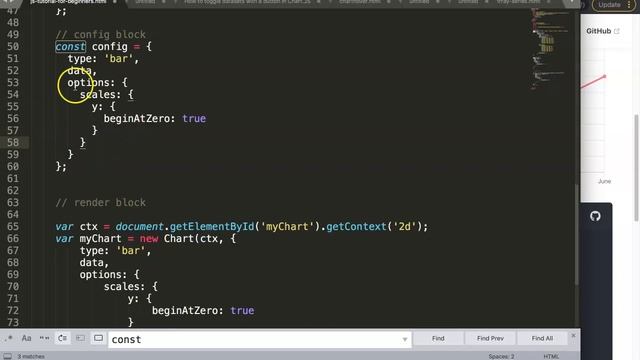This screenshot has width=640, height=360.
Task: Click the Find All button
Action: tap(542, 338)
